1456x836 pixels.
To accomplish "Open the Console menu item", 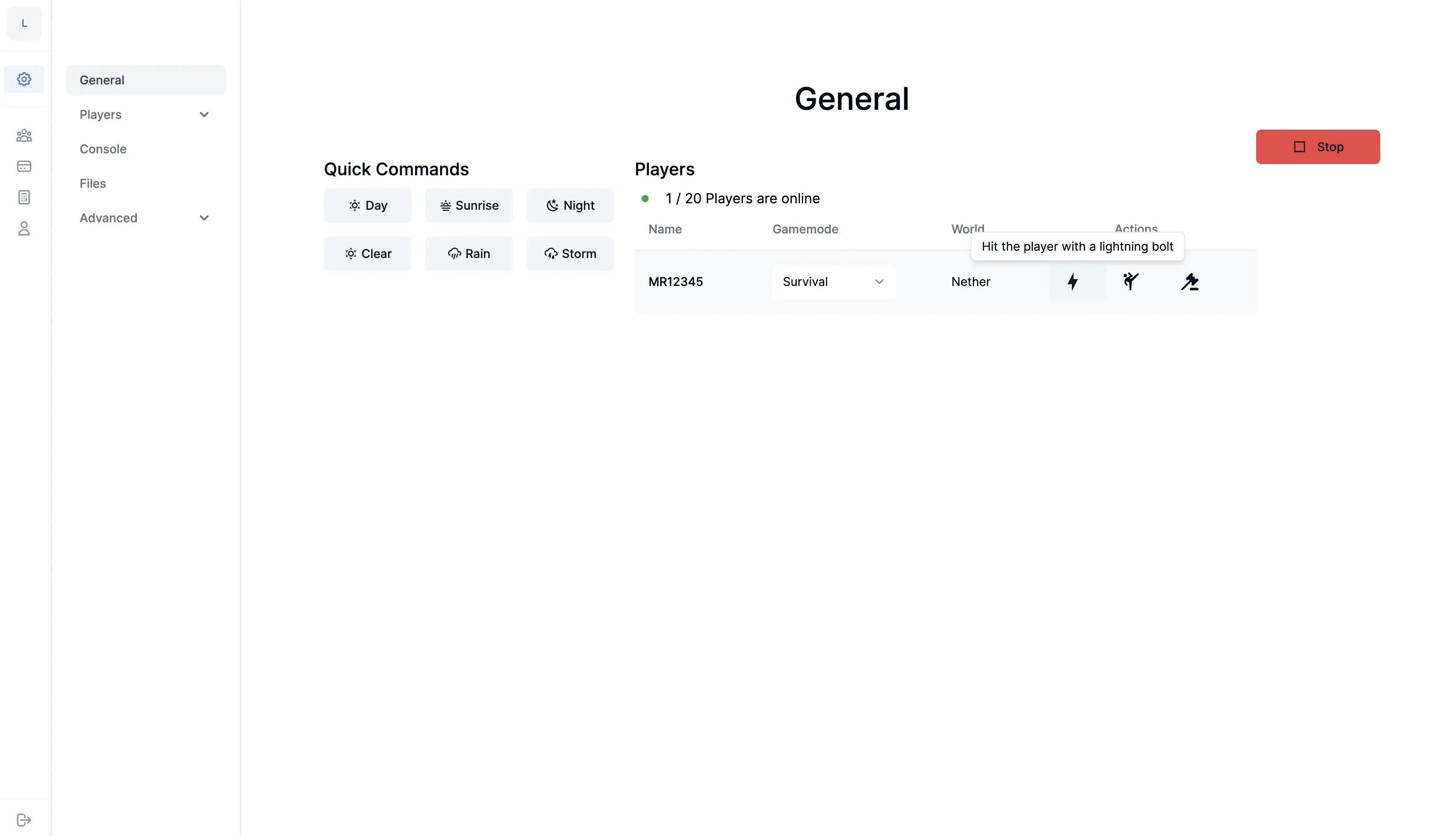I will (x=103, y=149).
